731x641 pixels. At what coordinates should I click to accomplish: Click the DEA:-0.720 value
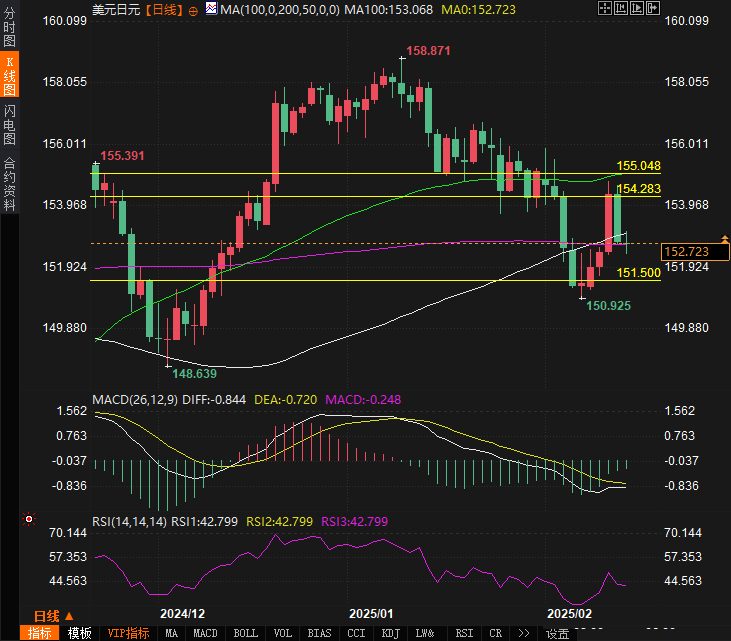(285, 400)
